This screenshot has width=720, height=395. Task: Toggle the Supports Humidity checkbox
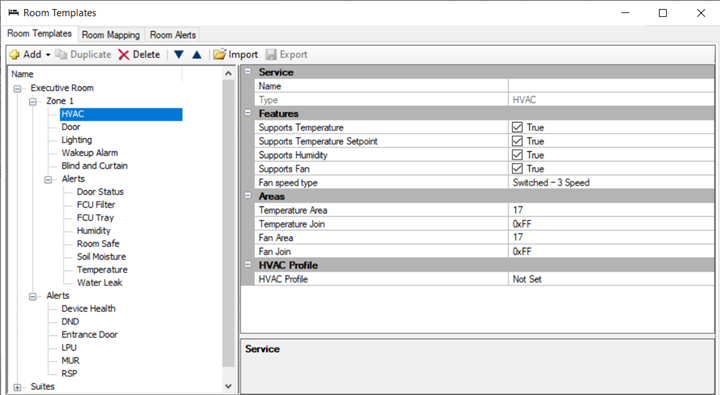[x=517, y=155]
